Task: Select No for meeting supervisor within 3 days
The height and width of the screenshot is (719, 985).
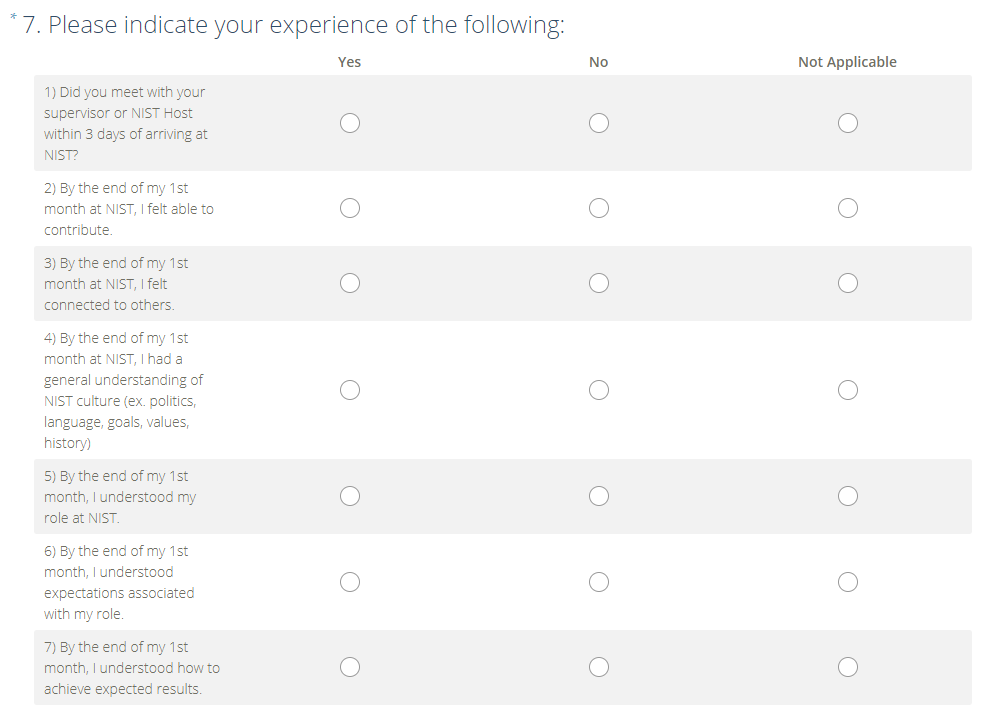Action: point(599,123)
